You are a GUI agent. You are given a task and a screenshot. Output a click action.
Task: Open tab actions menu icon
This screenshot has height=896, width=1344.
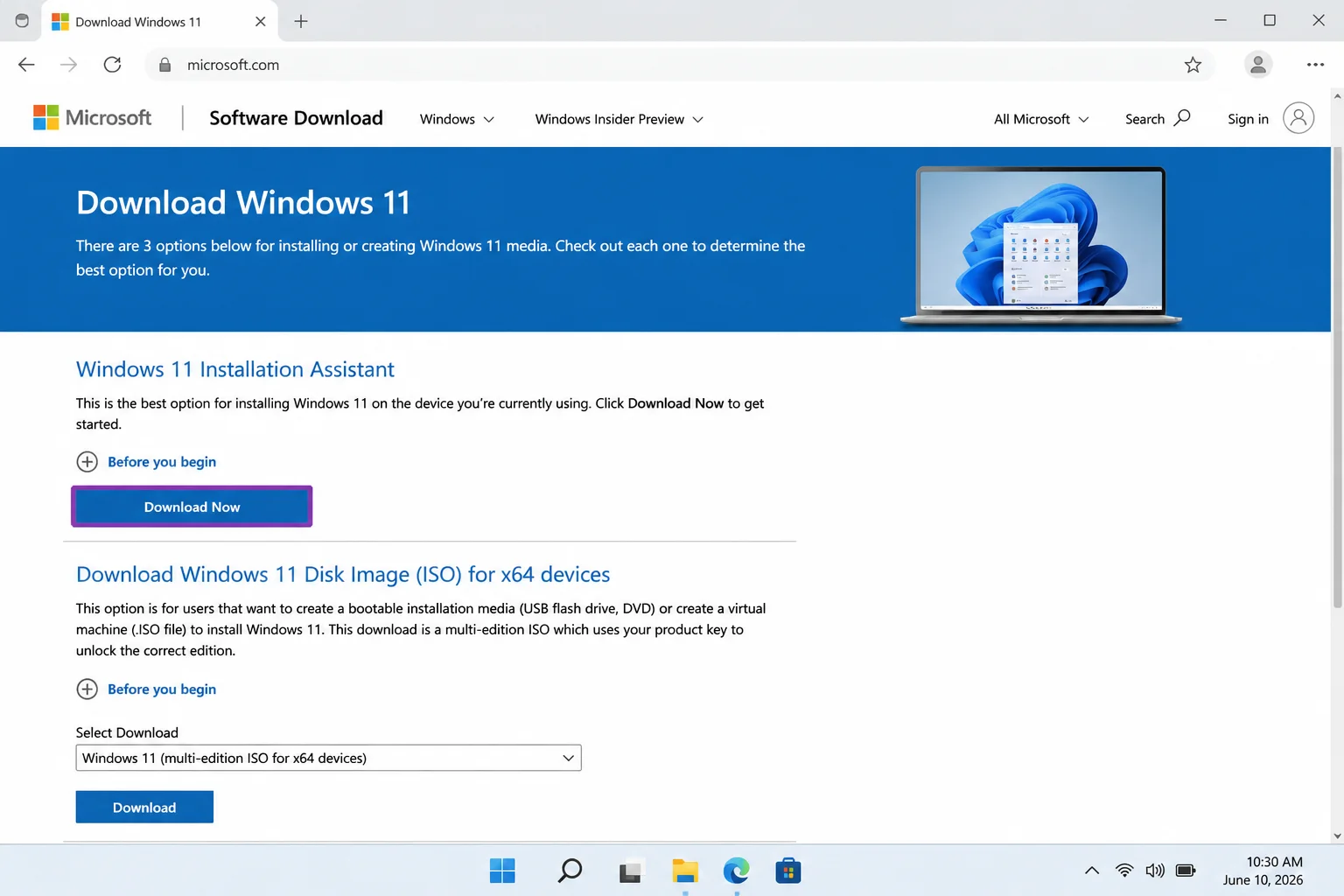(x=22, y=21)
